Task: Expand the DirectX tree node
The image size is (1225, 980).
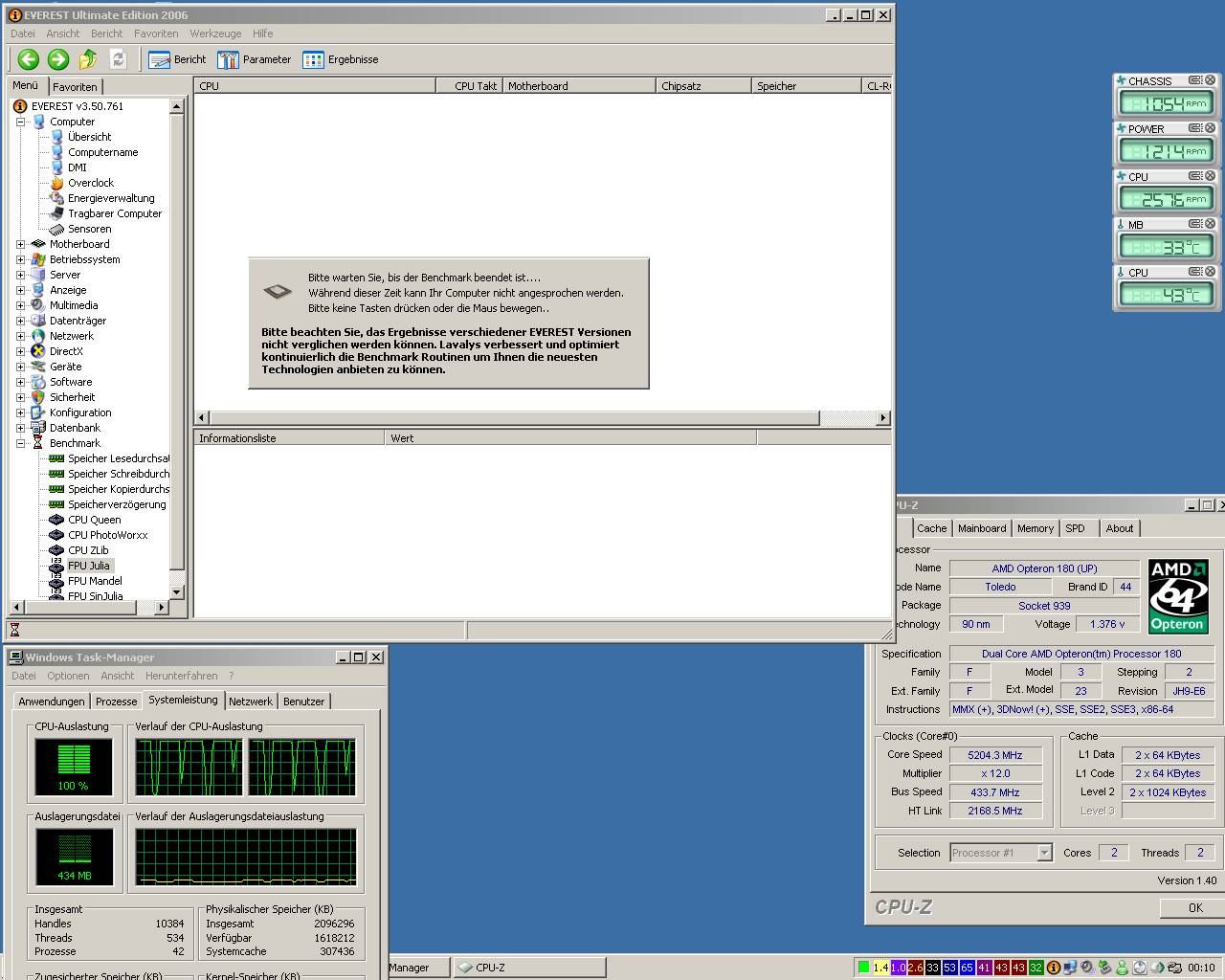Action: coord(20,351)
